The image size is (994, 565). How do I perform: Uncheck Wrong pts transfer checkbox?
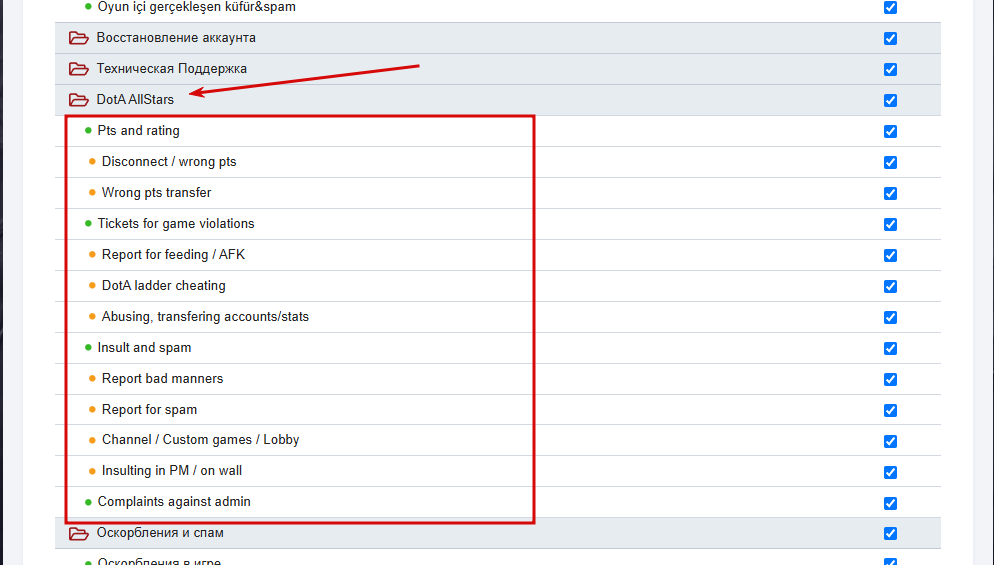pos(890,193)
